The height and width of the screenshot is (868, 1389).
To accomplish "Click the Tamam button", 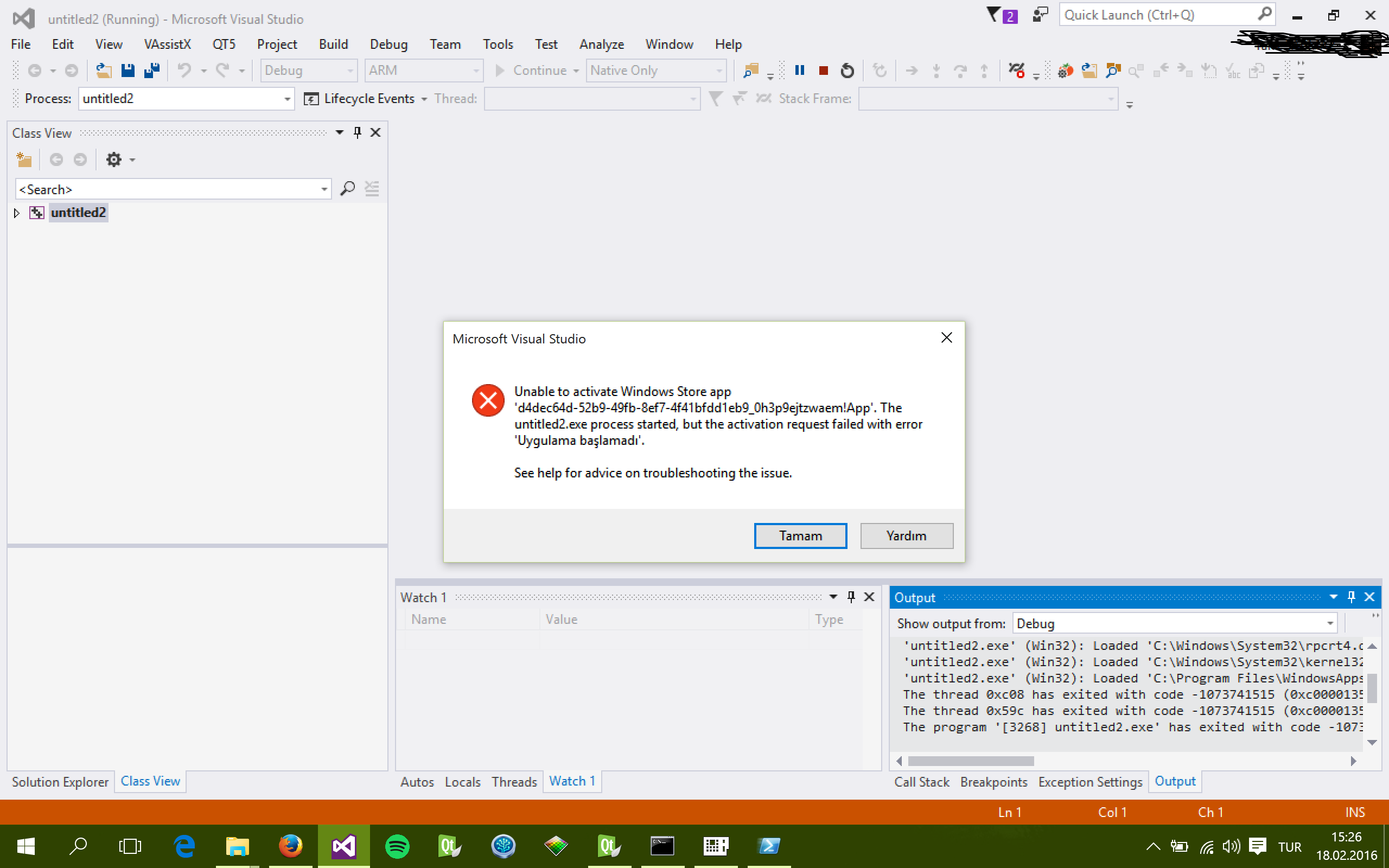I will click(x=800, y=535).
